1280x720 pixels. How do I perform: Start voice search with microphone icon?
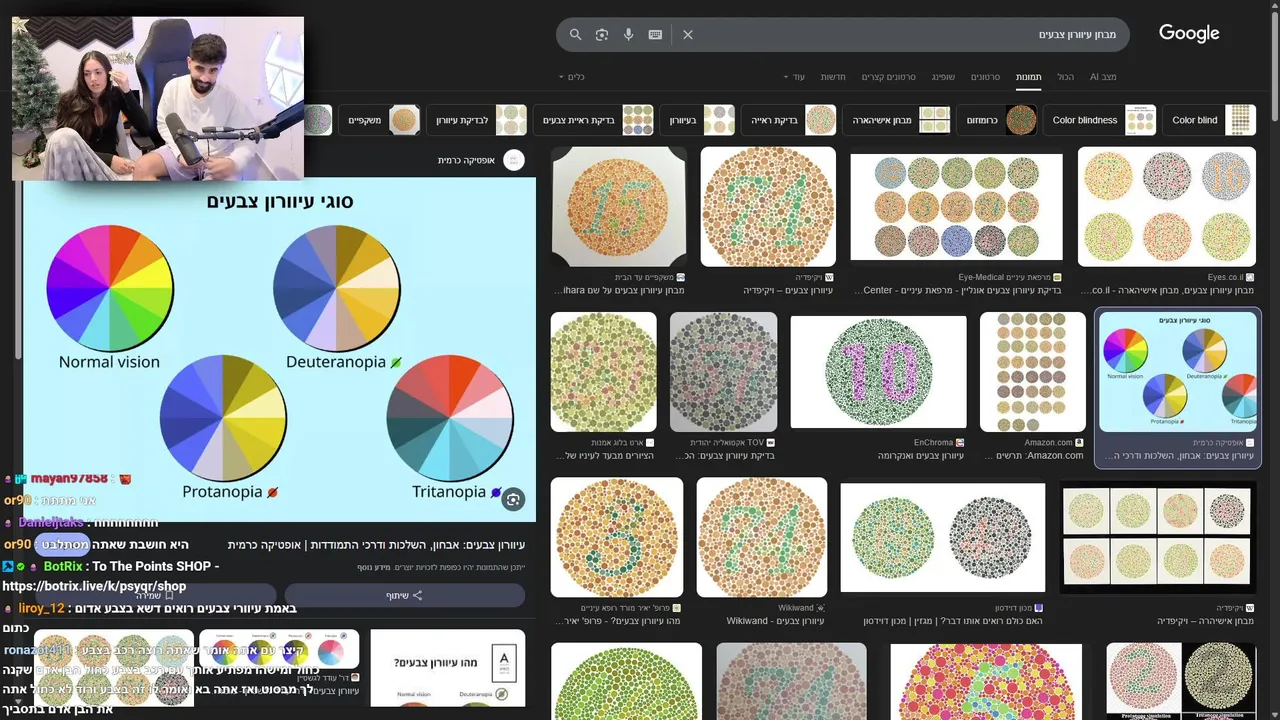628,34
